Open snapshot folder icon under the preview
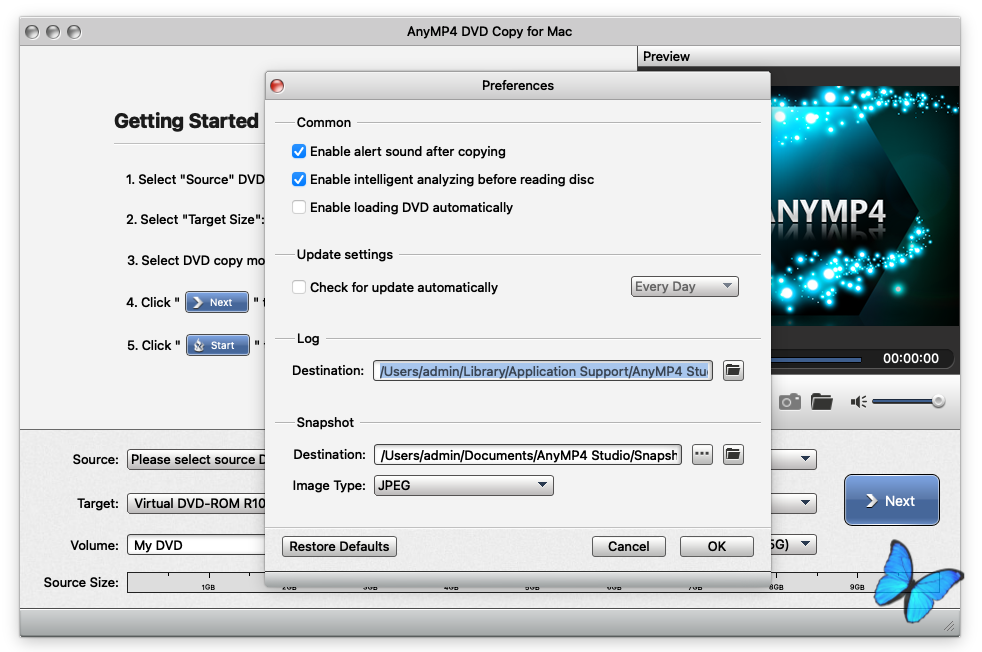This screenshot has width=982, height=652. point(822,401)
